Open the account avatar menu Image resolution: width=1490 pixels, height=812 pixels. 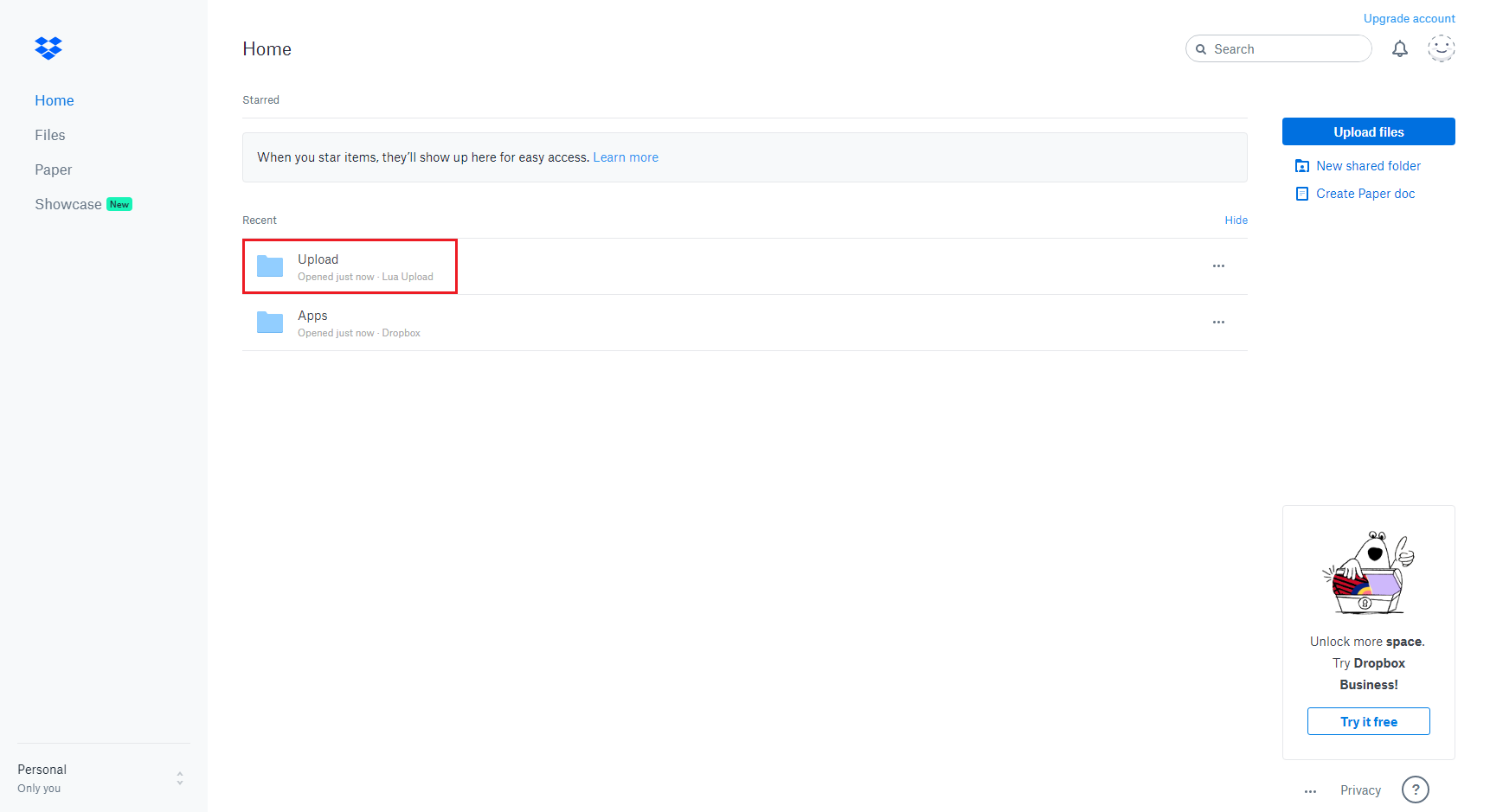coord(1441,48)
